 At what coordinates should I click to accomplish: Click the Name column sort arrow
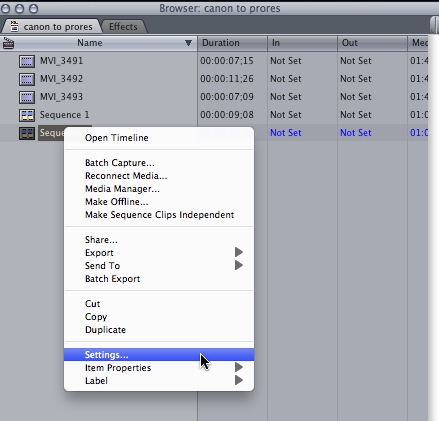188,43
